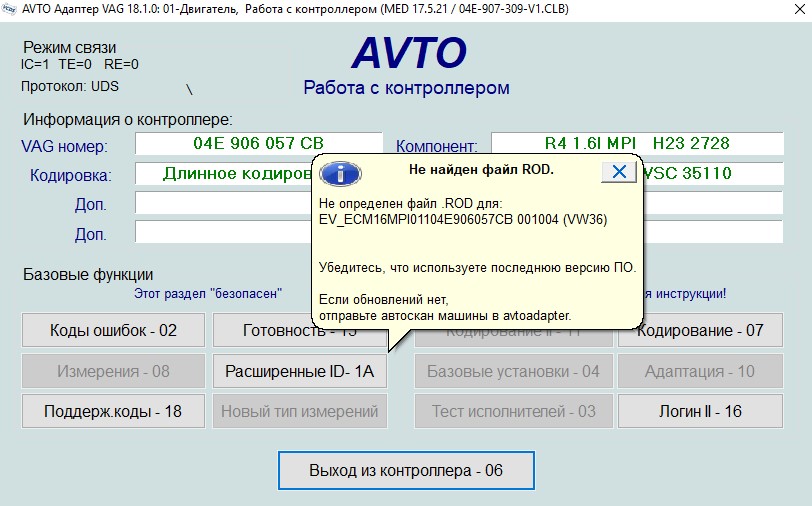The image size is (812, 506).
Task: Click the VAG номер field 04E 906 057 CB
Action: click(259, 143)
